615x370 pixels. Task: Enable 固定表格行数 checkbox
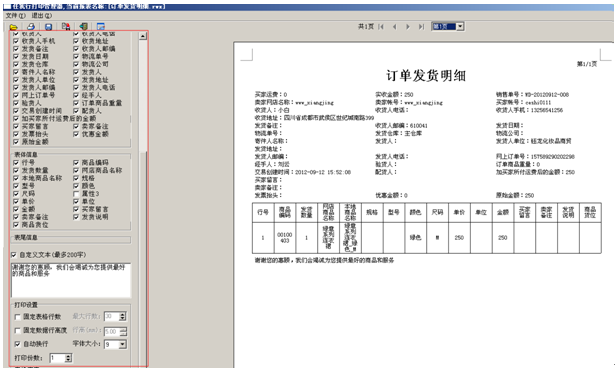(x=17, y=317)
